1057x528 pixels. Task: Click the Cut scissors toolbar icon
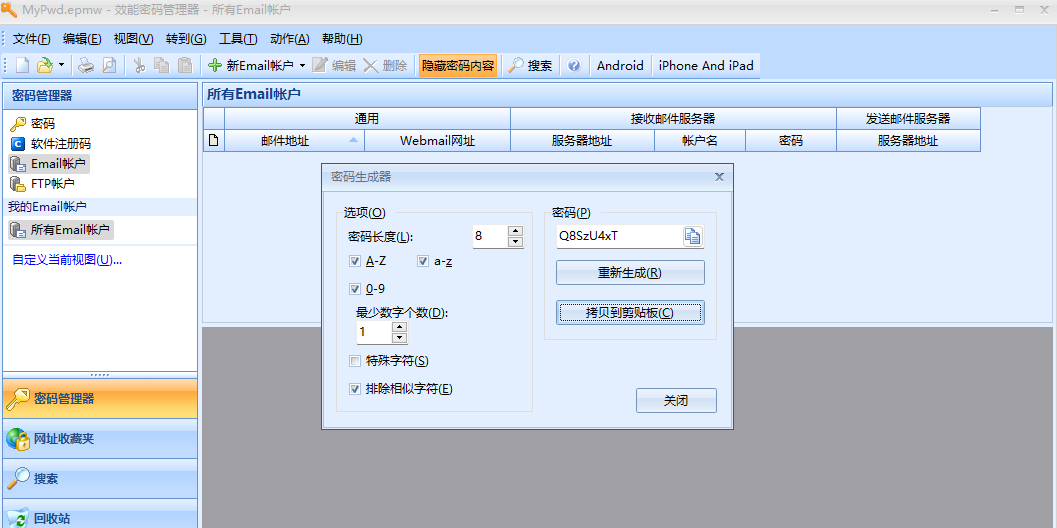tap(139, 65)
